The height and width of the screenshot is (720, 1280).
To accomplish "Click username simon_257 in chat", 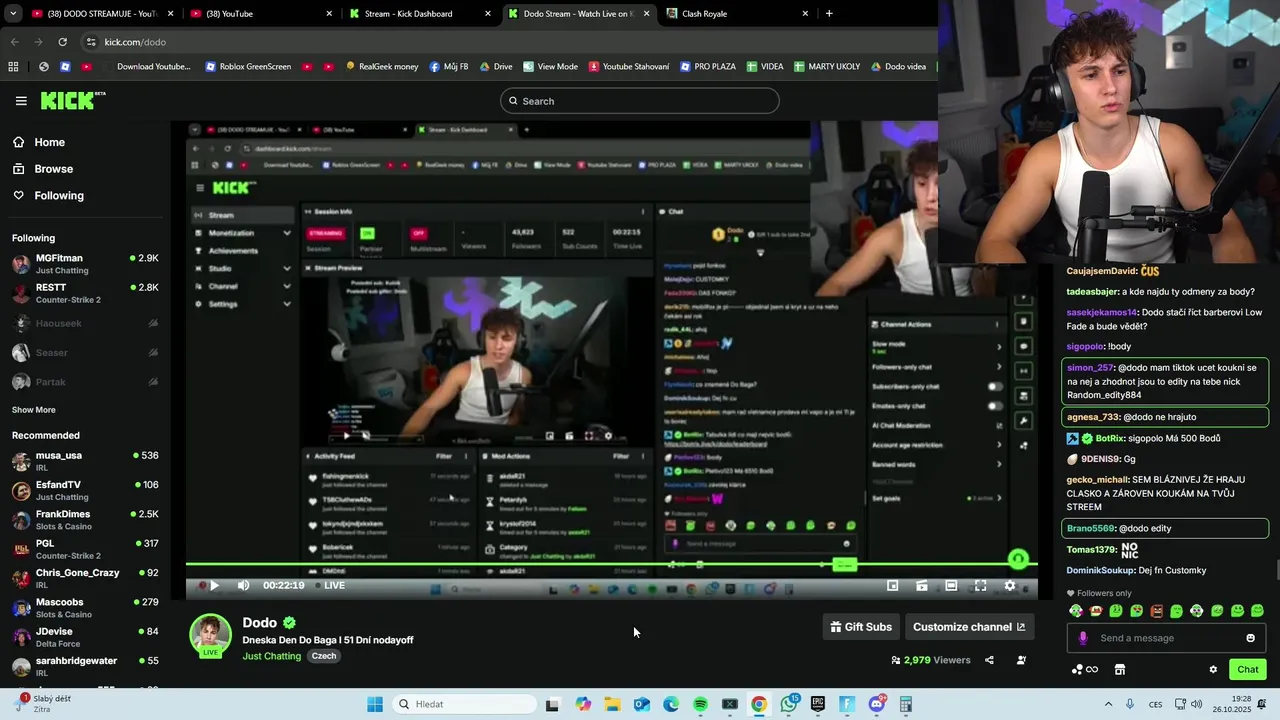I will coord(1090,368).
